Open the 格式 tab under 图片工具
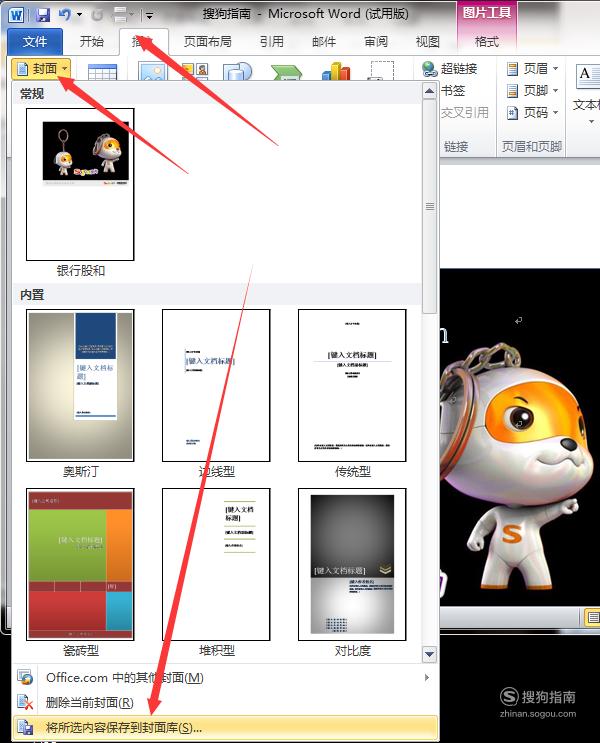 pyautogui.click(x=487, y=42)
